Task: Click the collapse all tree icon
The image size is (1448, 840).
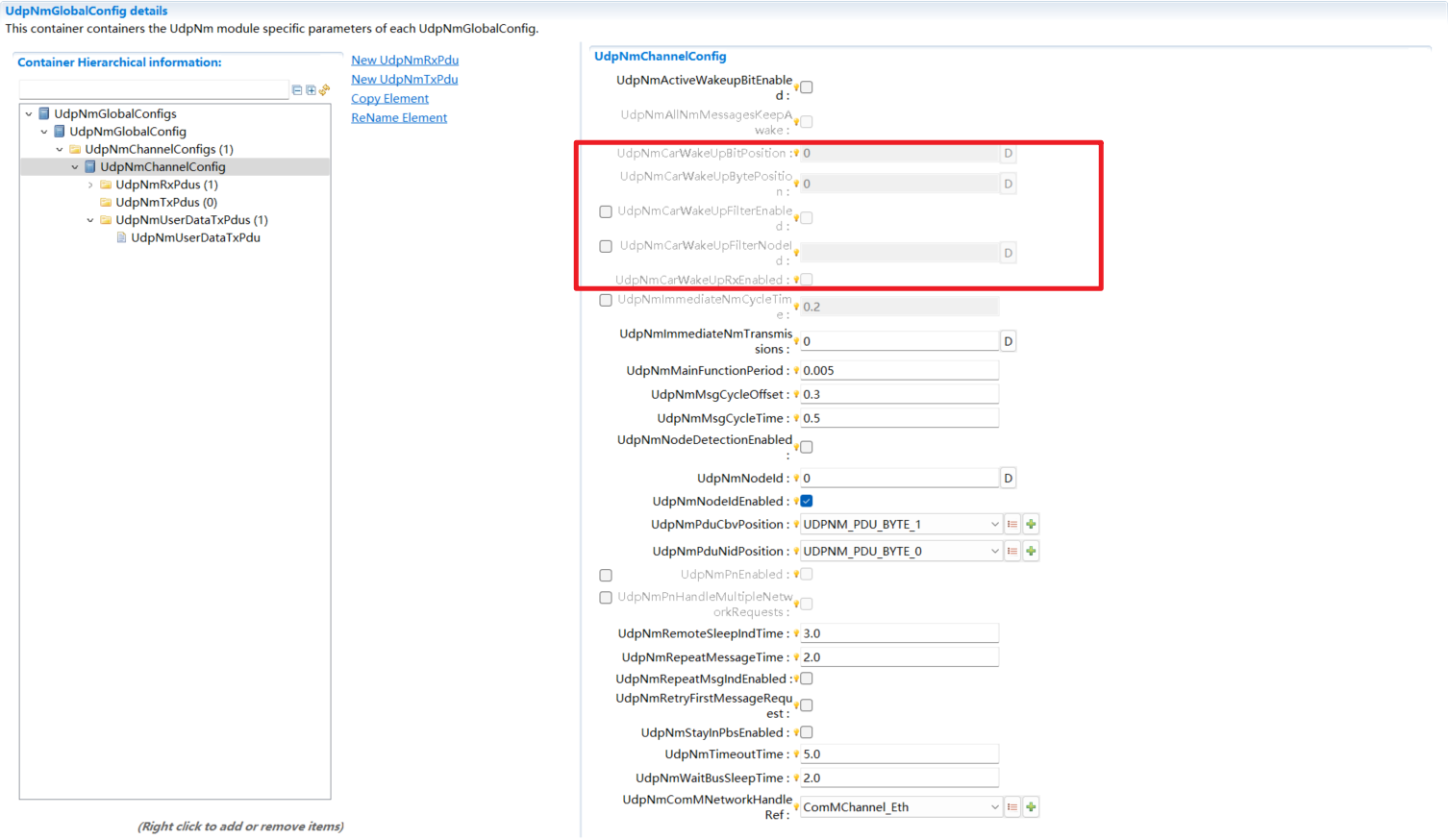Action: (x=297, y=90)
